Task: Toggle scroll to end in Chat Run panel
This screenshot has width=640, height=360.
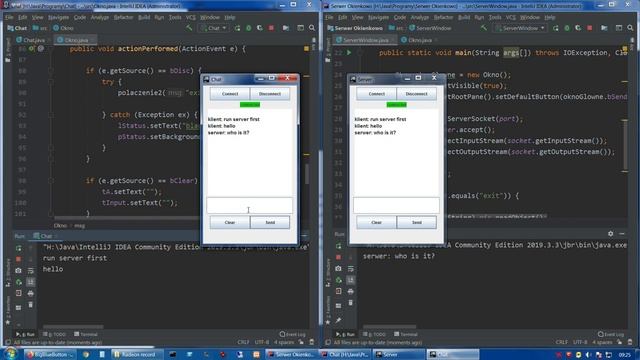Action: 31,282
